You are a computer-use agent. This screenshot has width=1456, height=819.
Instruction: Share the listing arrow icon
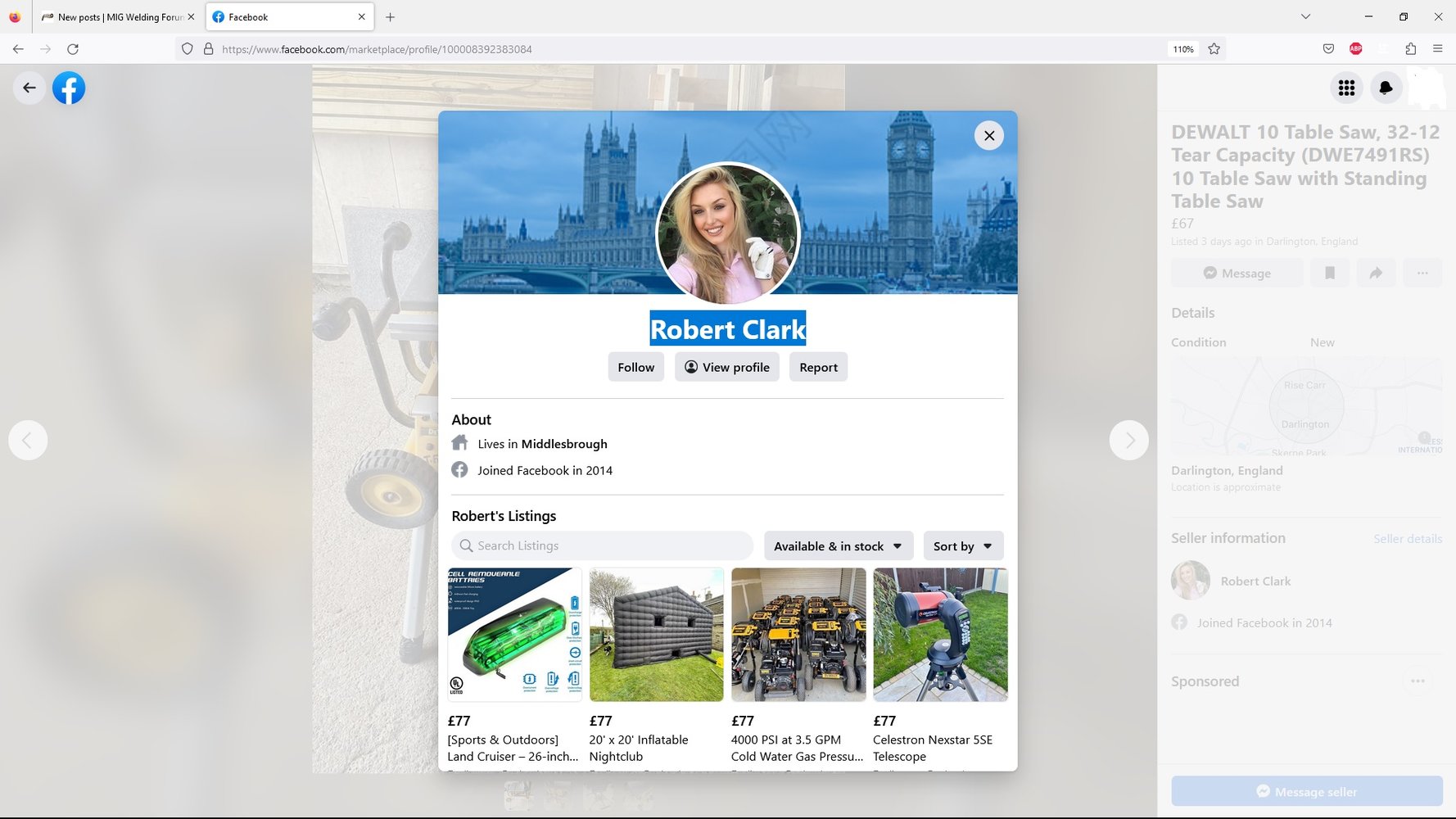(1376, 273)
